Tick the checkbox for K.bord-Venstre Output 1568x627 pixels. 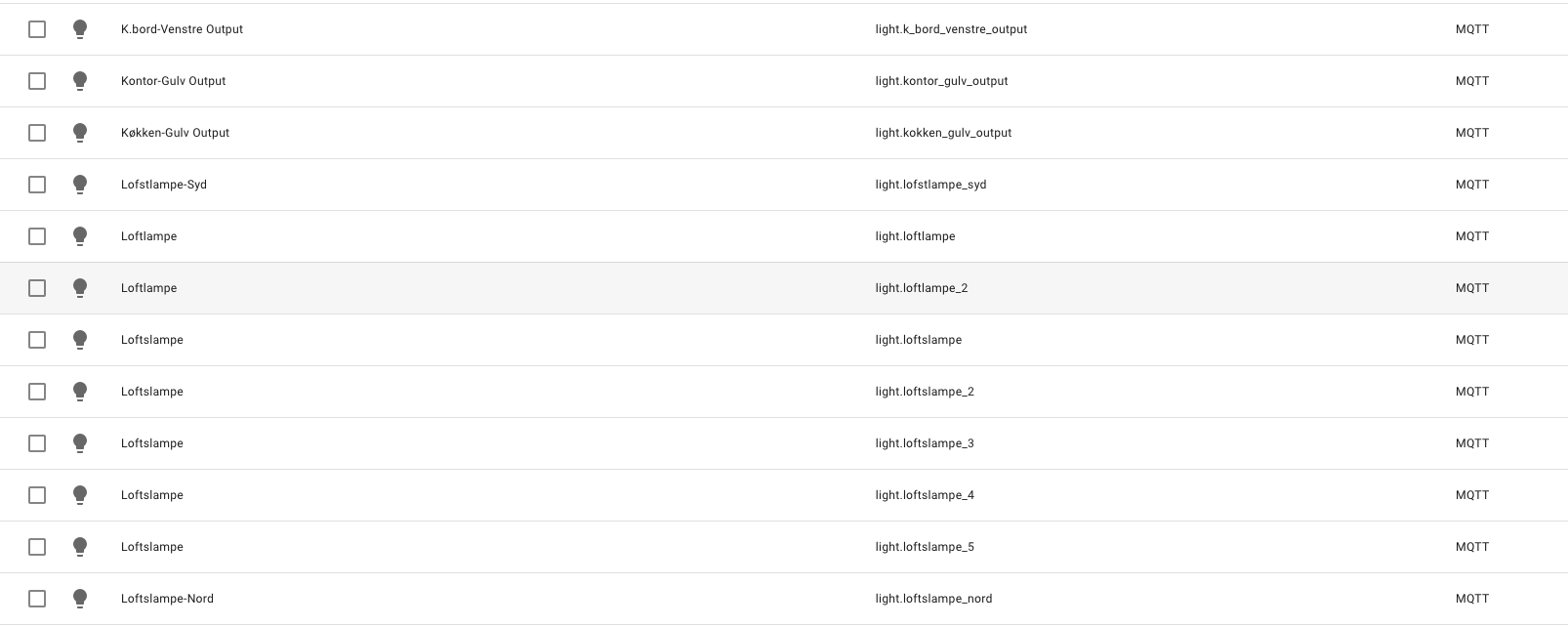(37, 29)
